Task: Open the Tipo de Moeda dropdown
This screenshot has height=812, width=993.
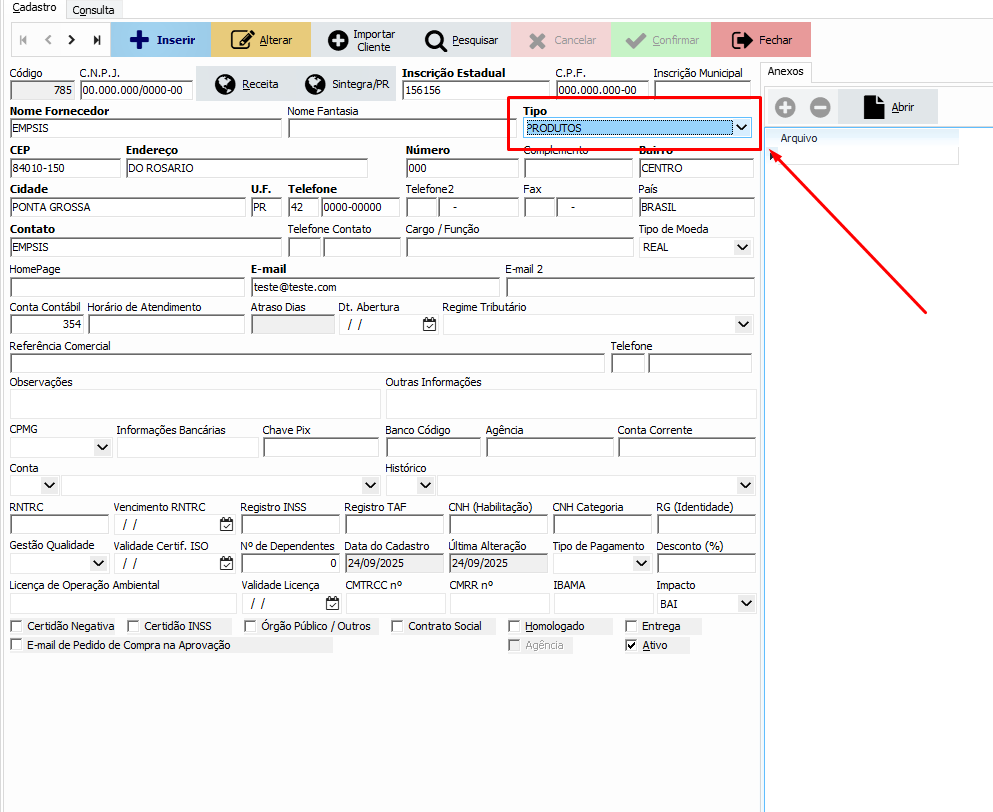Action: [742, 247]
